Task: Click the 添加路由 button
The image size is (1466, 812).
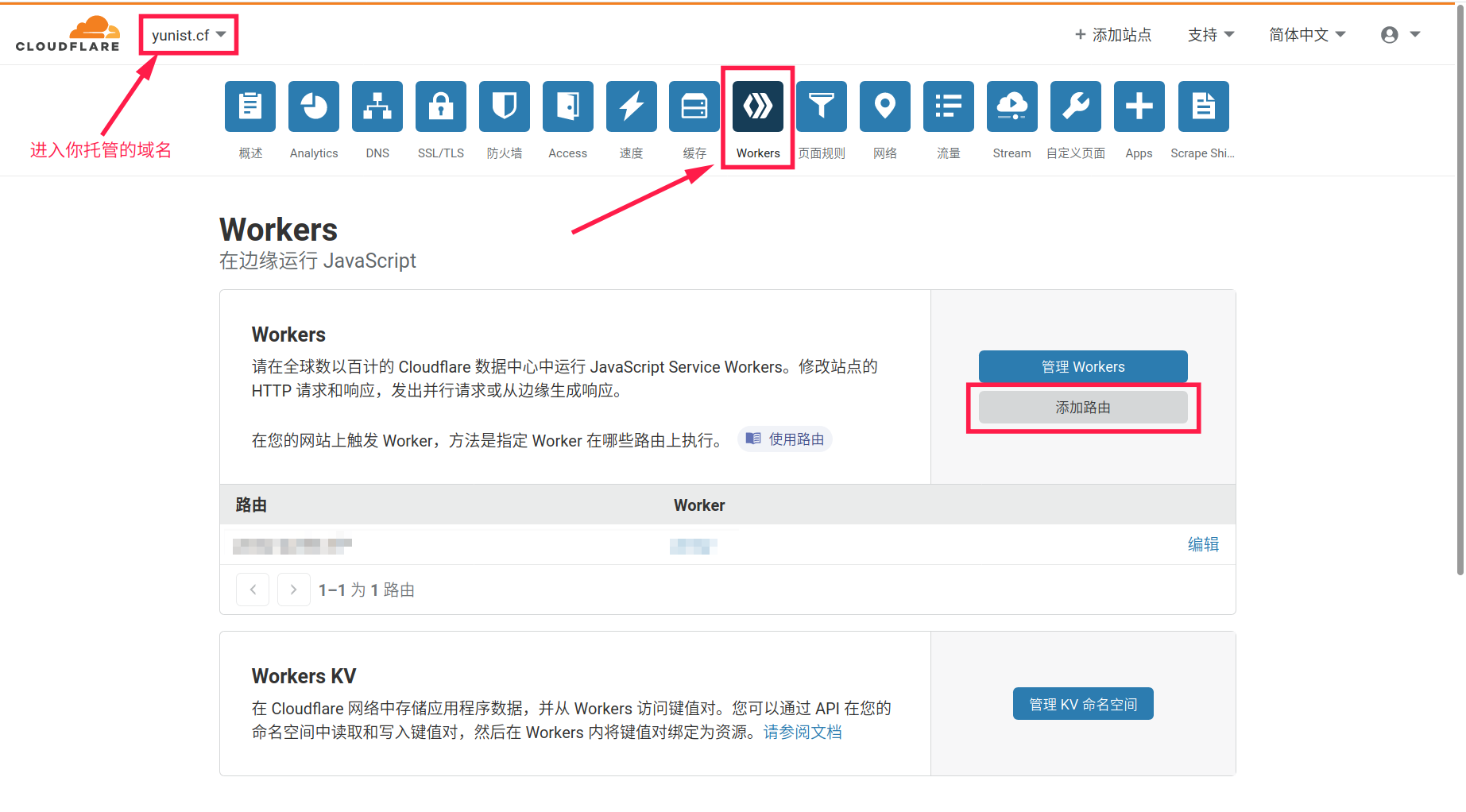Action: pyautogui.click(x=1083, y=408)
